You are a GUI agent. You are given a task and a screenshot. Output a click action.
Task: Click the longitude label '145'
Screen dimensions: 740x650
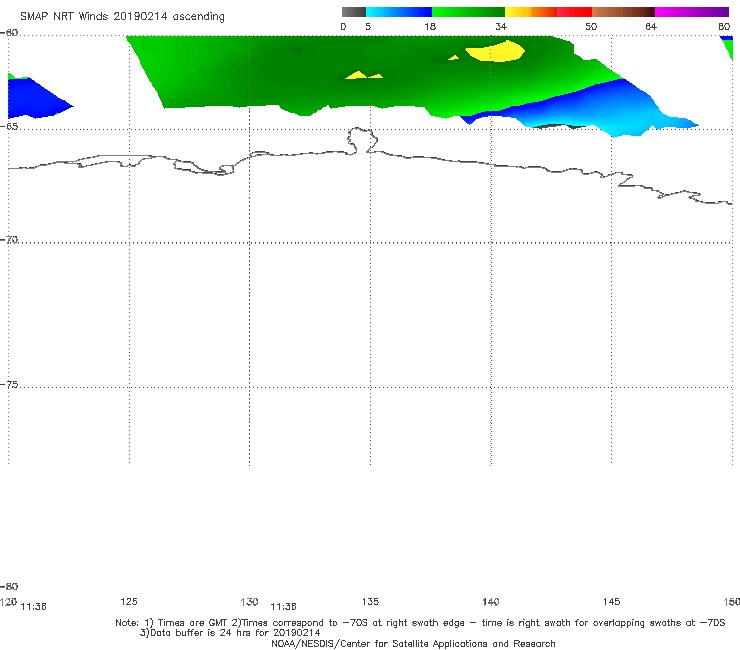(612, 601)
